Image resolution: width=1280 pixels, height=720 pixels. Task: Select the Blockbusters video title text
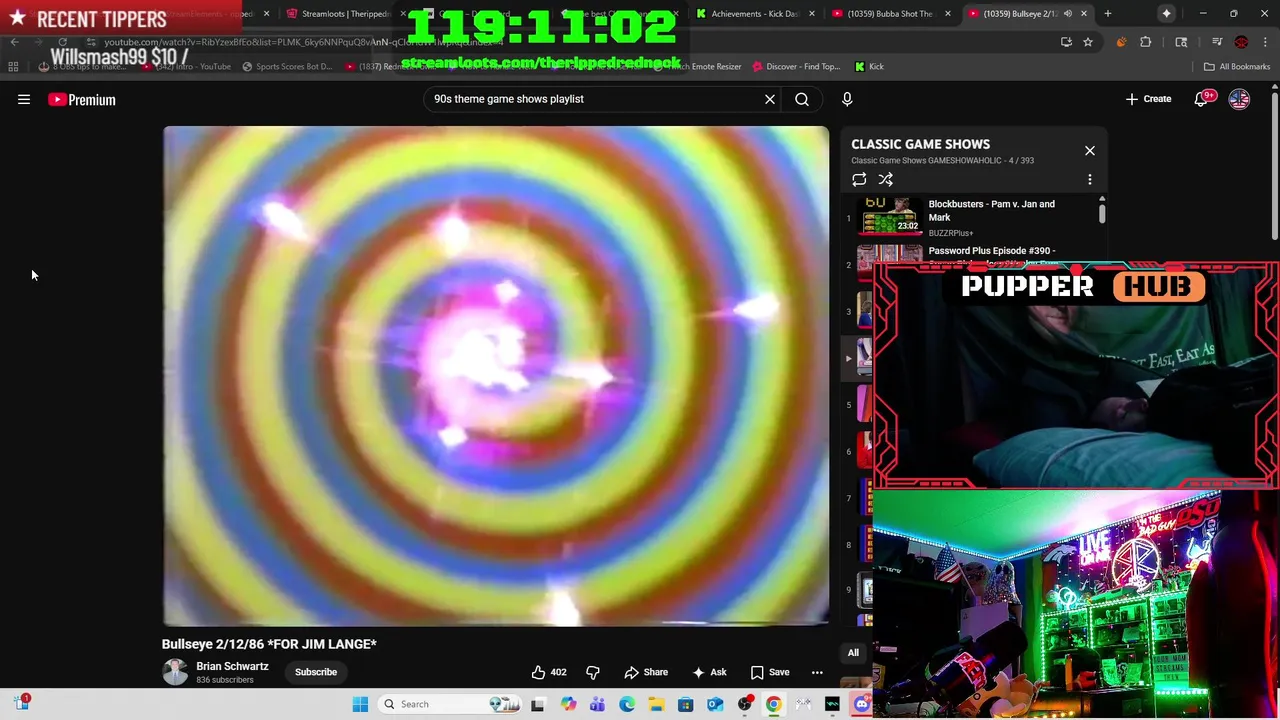pyautogui.click(x=991, y=210)
